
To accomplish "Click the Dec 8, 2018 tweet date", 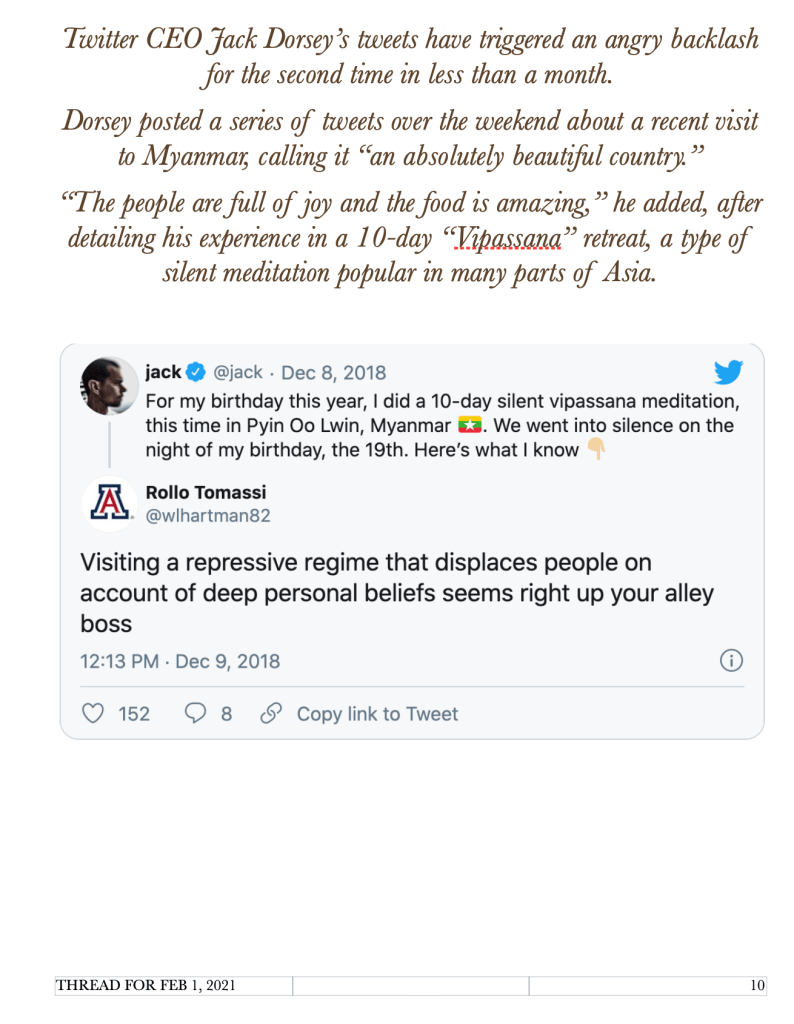I will tap(333, 373).
